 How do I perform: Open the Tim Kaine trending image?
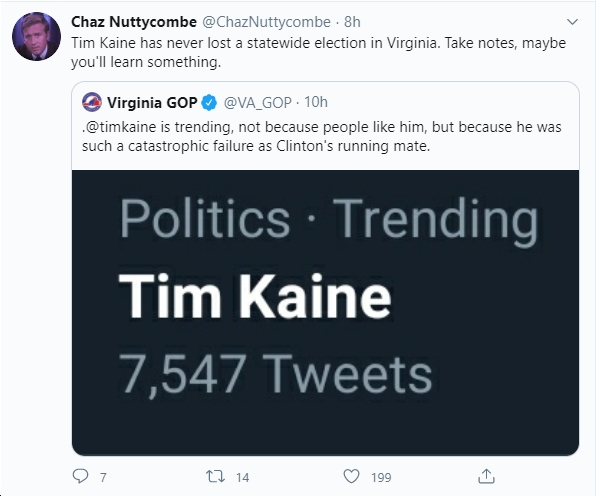[x=325, y=313]
